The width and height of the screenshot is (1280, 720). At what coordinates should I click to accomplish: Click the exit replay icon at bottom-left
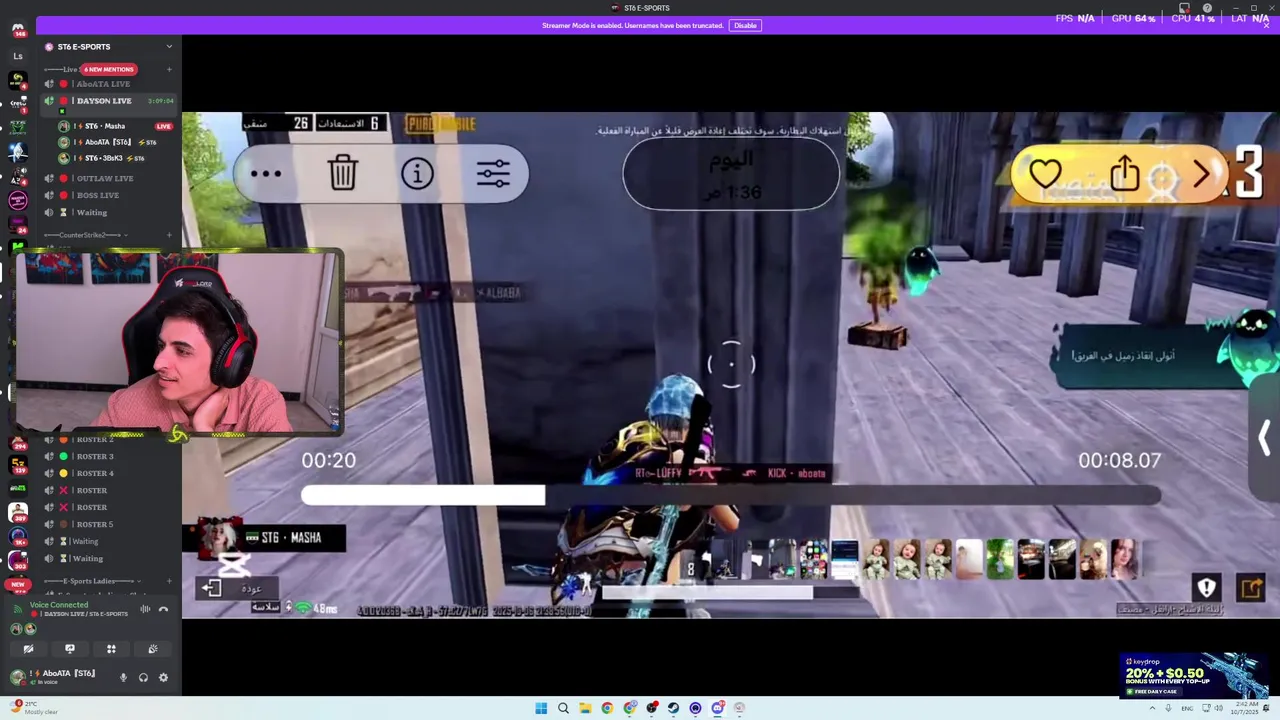[211, 588]
